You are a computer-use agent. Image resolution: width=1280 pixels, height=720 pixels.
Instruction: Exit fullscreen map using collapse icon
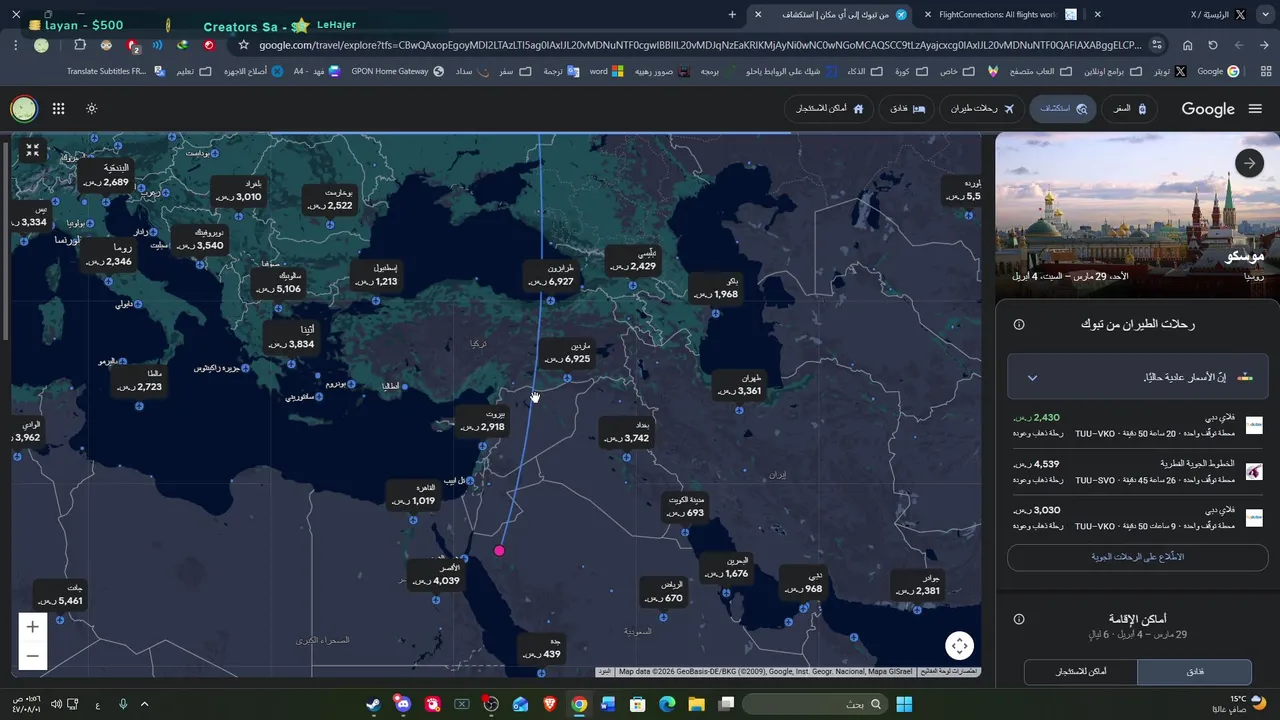click(x=32, y=150)
